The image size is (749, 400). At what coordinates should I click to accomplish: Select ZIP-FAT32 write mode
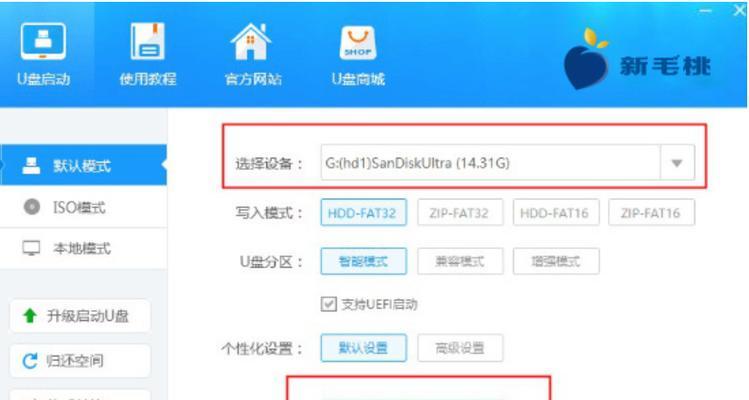460,212
